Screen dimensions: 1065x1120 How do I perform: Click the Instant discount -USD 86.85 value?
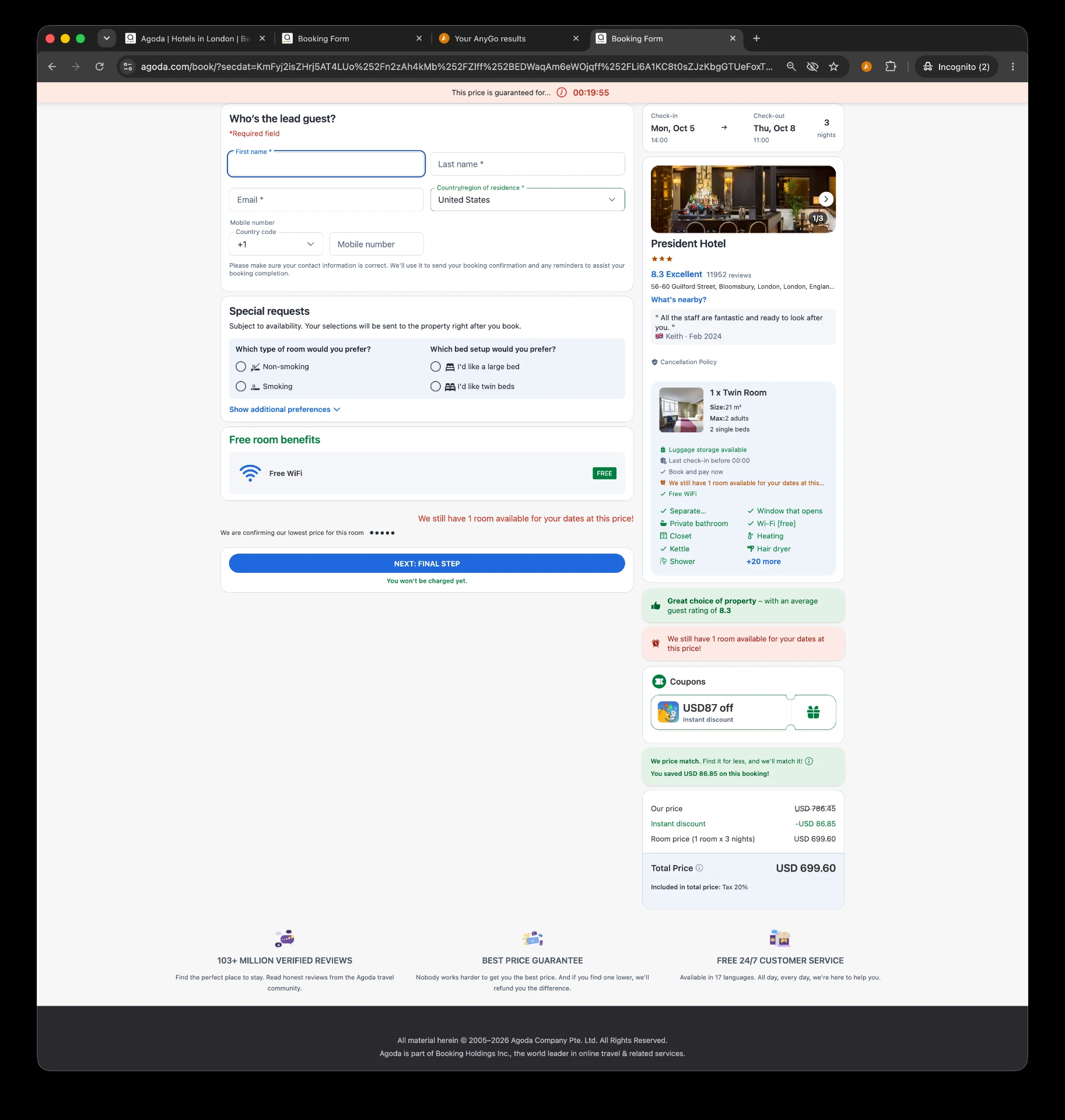tap(815, 824)
